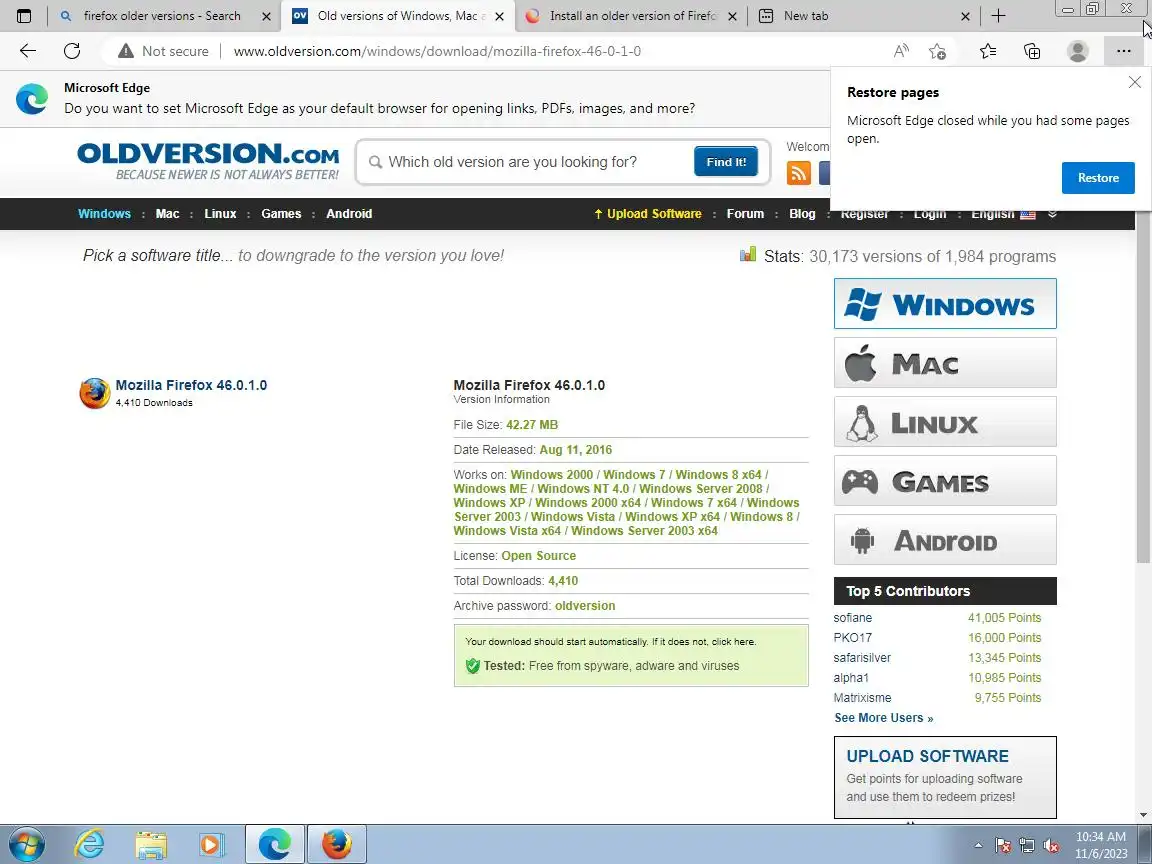Click the Find It! button
1152x864 pixels.
726,162
